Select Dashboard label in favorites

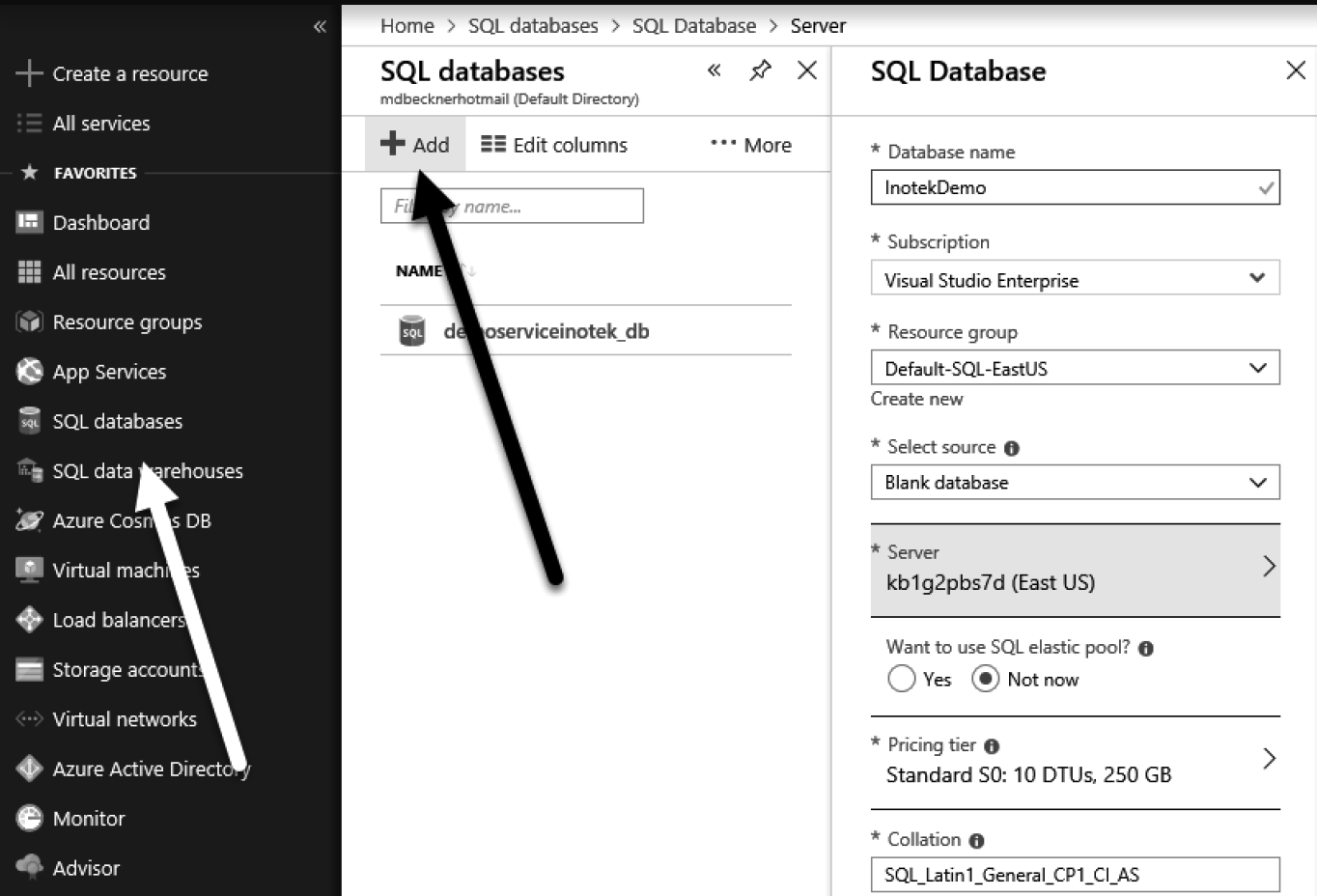click(101, 223)
